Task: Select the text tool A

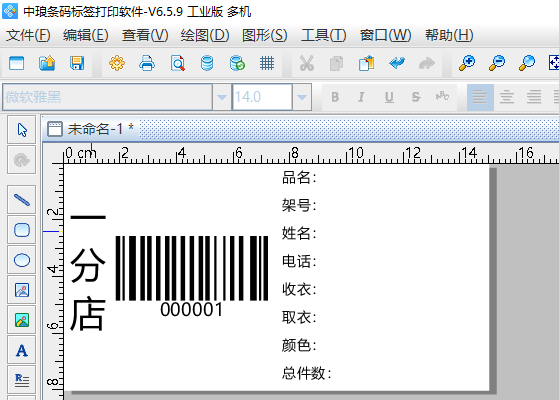Action: point(22,350)
